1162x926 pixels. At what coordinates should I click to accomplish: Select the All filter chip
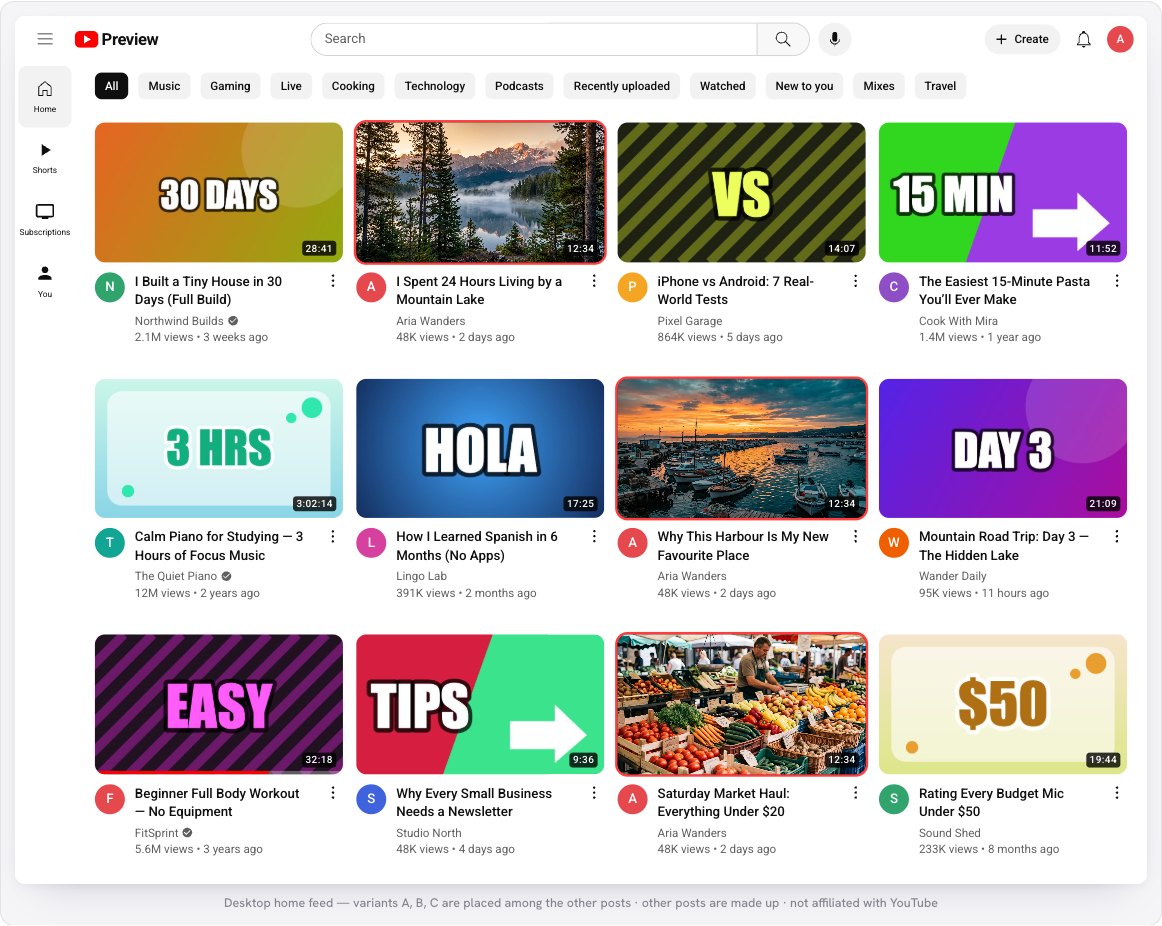pos(111,86)
